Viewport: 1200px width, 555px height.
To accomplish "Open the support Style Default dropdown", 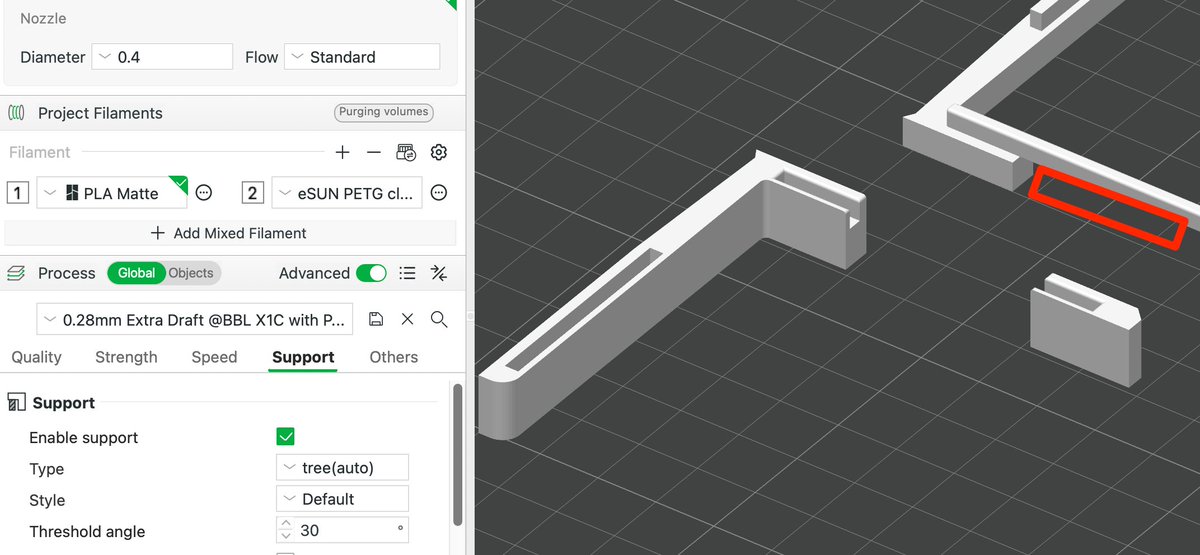I will (342, 499).
